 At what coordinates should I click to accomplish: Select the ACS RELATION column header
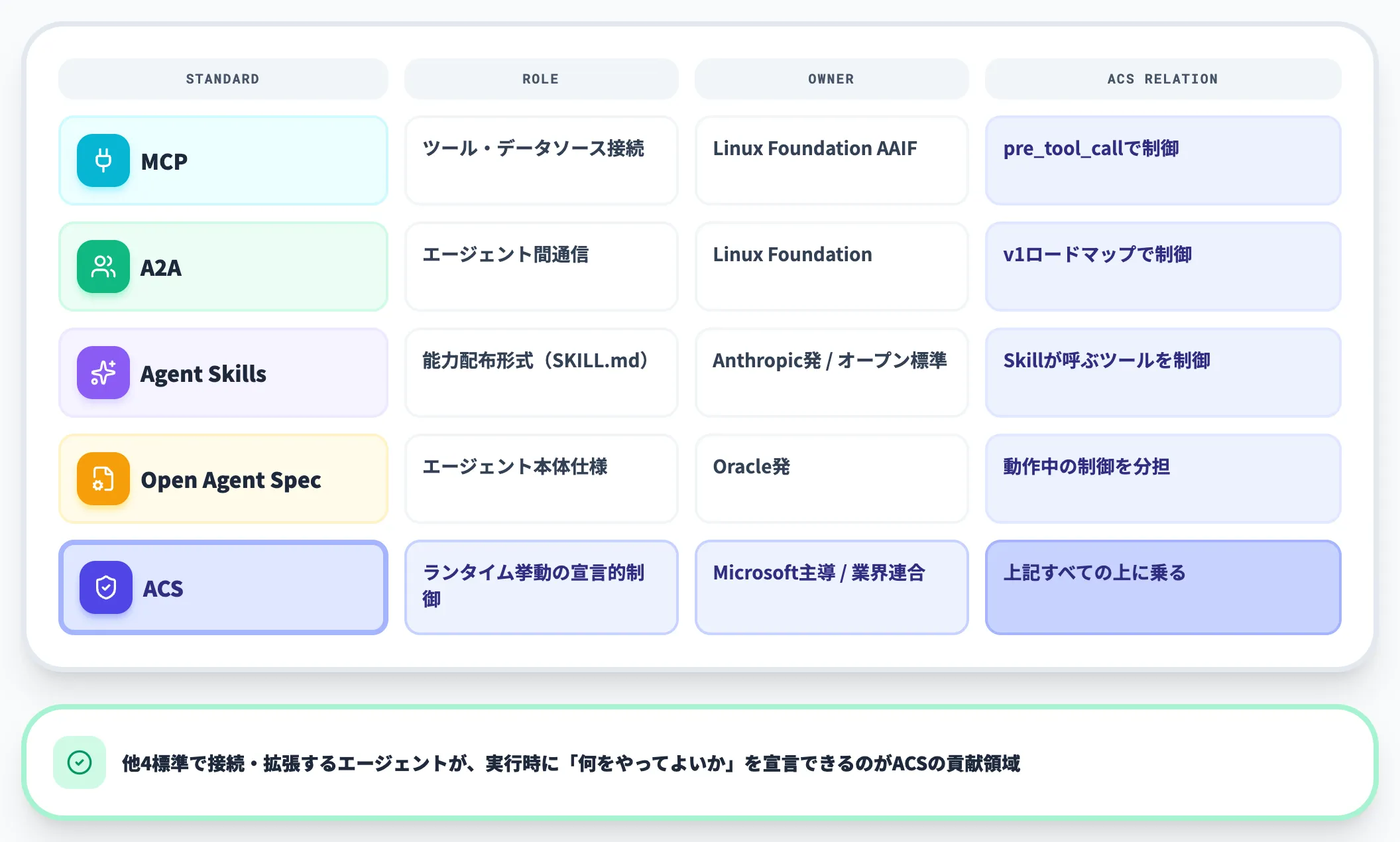click(x=1163, y=79)
